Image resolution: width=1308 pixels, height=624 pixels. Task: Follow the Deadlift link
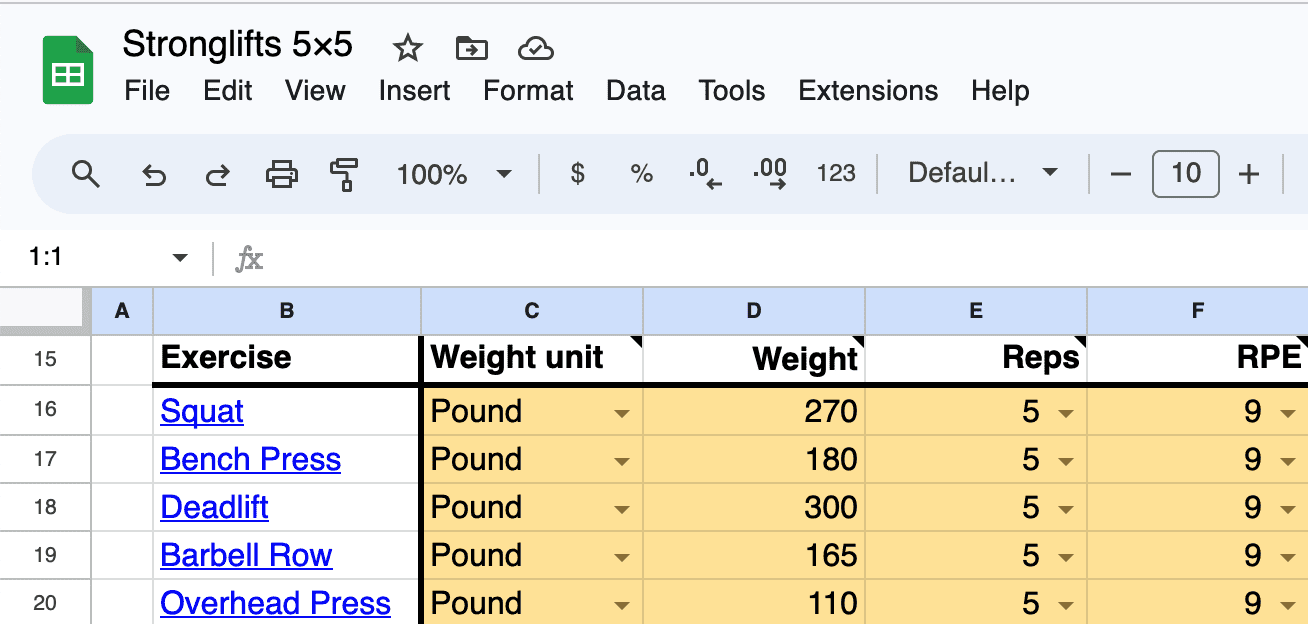point(214,508)
